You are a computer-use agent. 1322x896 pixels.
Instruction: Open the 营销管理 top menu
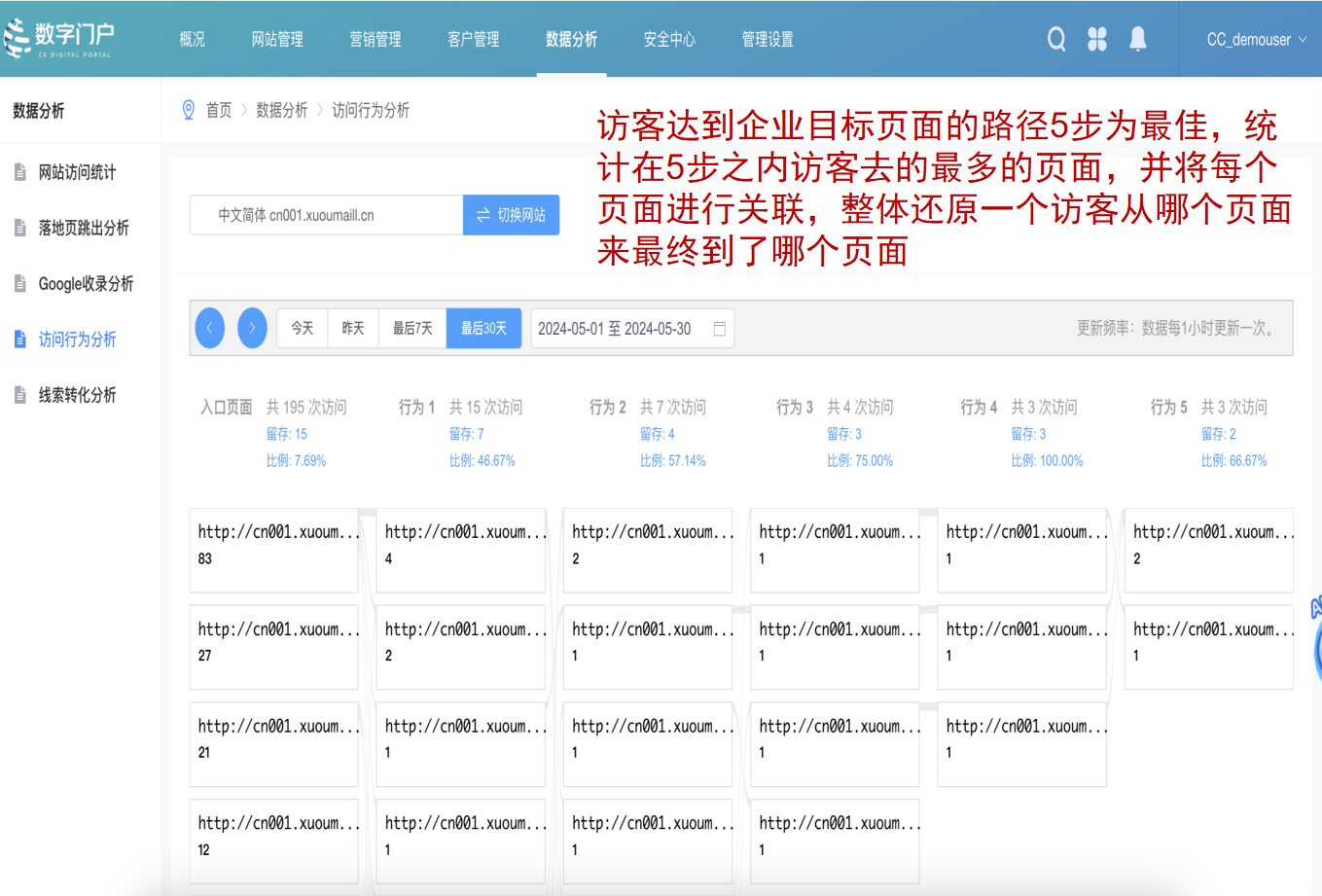[x=375, y=39]
